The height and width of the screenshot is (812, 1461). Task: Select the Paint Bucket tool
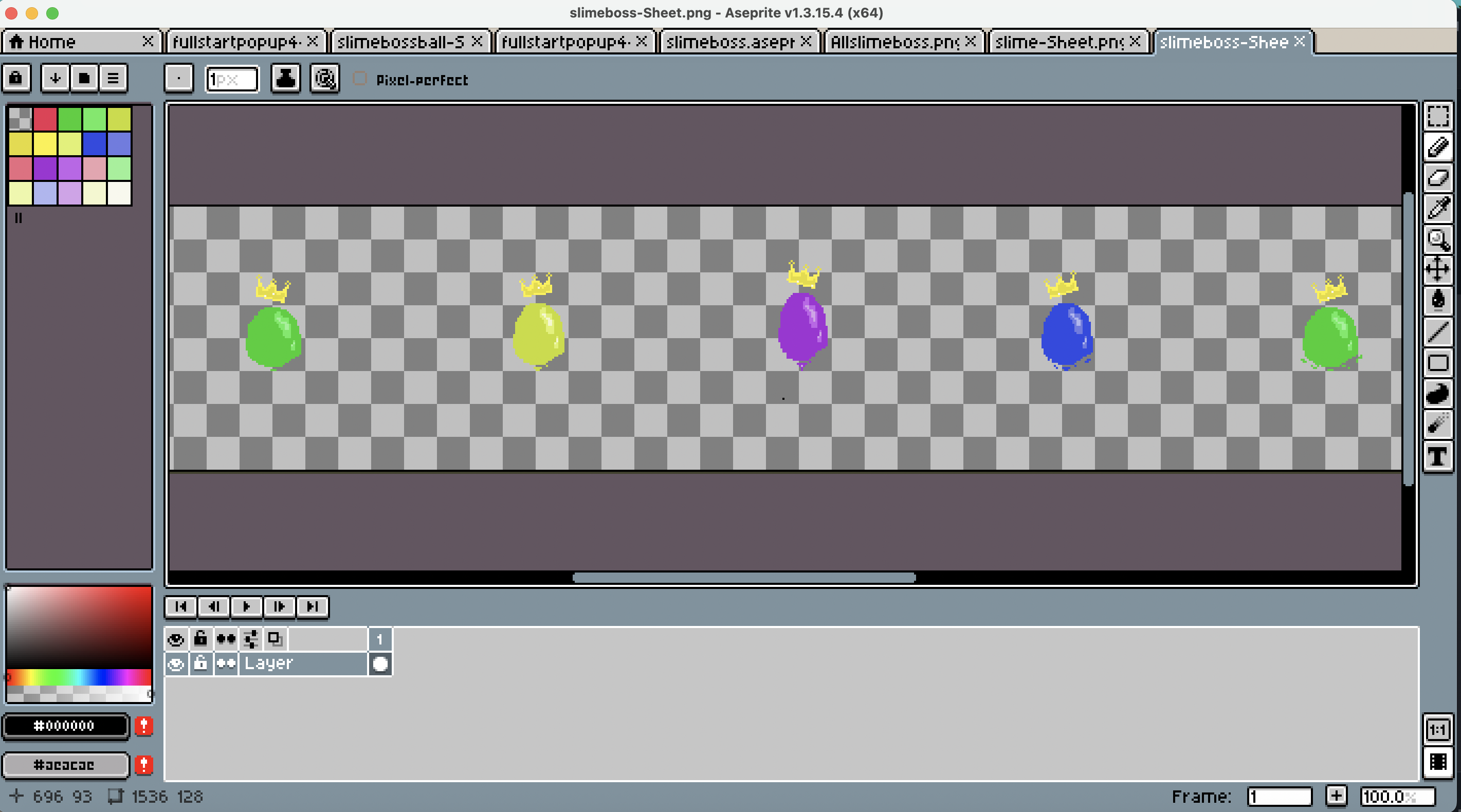click(x=1438, y=300)
